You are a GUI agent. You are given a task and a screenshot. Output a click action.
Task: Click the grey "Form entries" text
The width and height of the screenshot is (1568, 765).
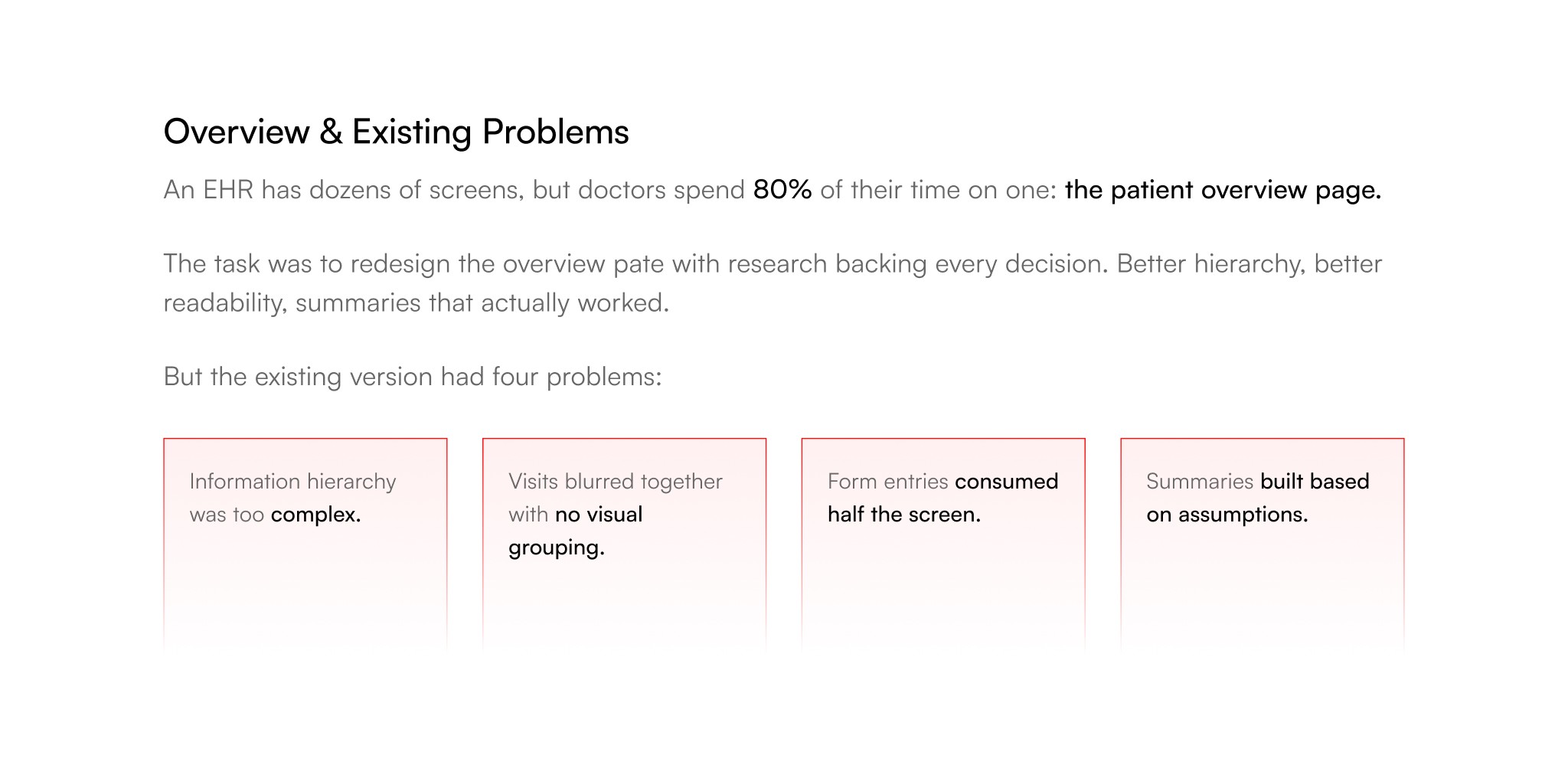(887, 482)
